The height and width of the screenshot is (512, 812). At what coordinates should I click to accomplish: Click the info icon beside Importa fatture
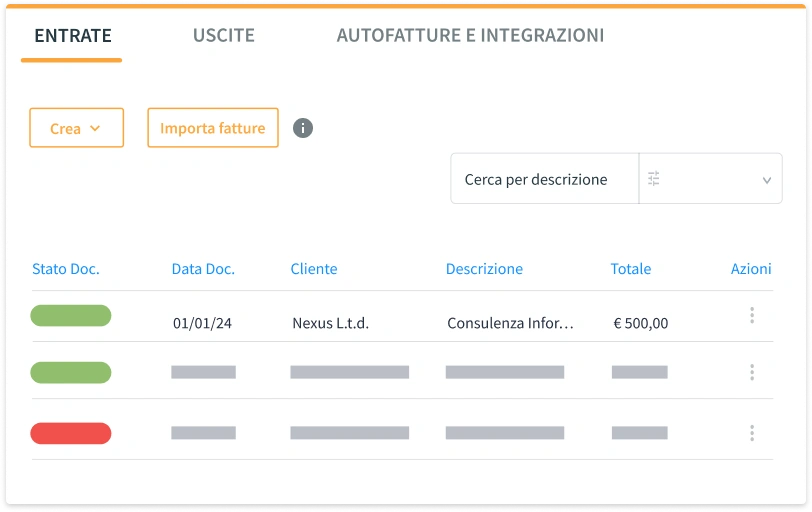[303, 128]
